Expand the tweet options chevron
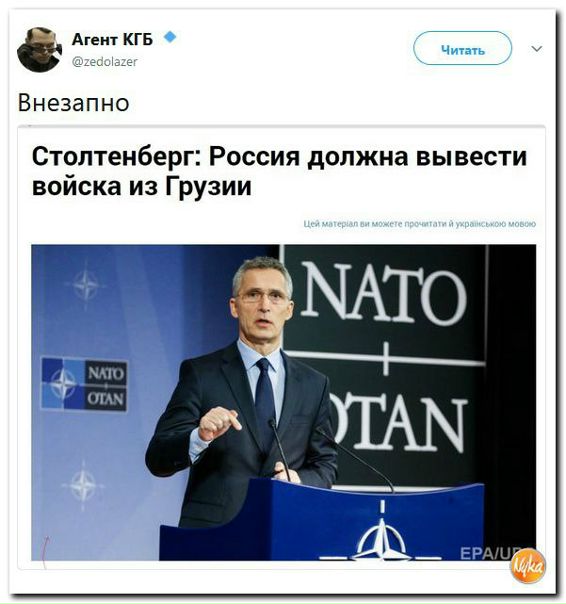Image resolution: width=566 pixels, height=604 pixels. 537,49
